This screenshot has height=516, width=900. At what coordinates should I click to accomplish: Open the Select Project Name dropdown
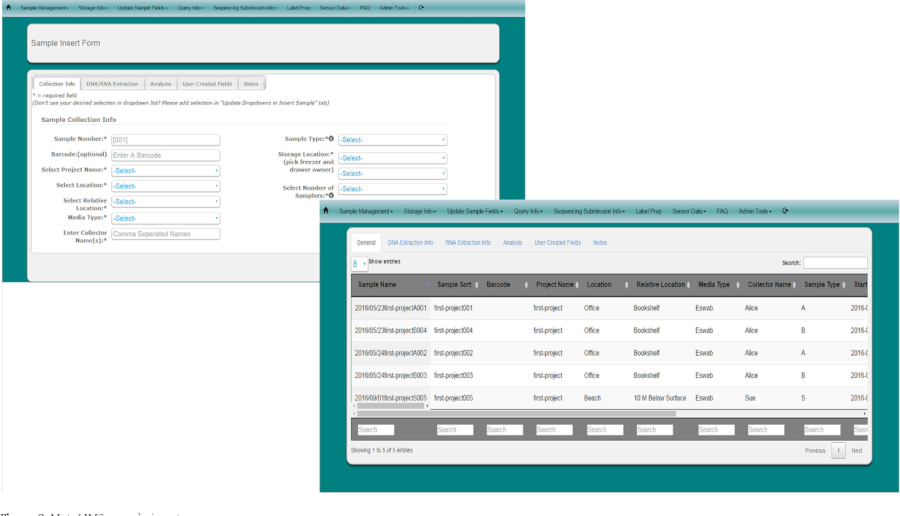(165, 171)
